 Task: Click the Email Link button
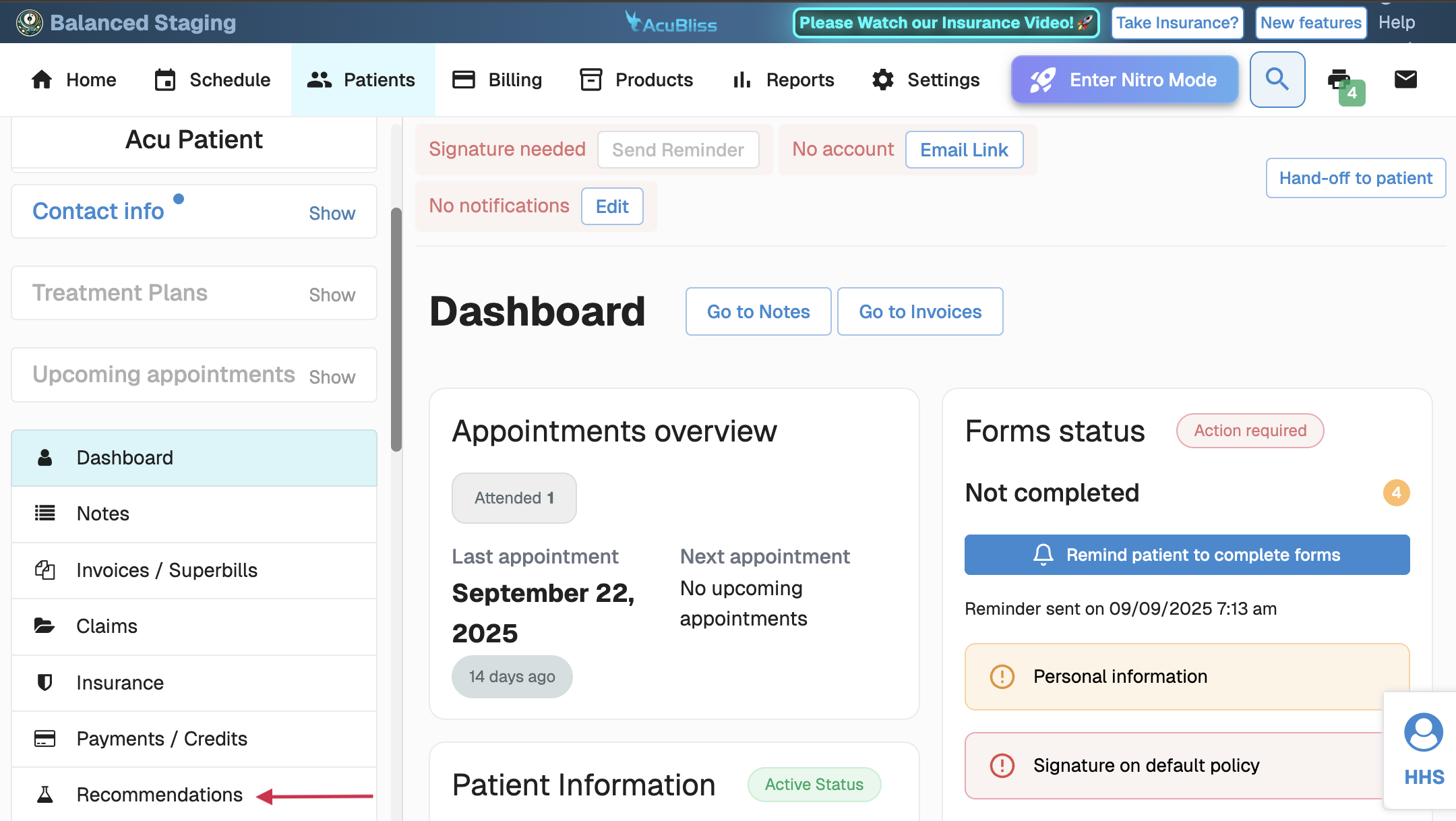click(964, 150)
